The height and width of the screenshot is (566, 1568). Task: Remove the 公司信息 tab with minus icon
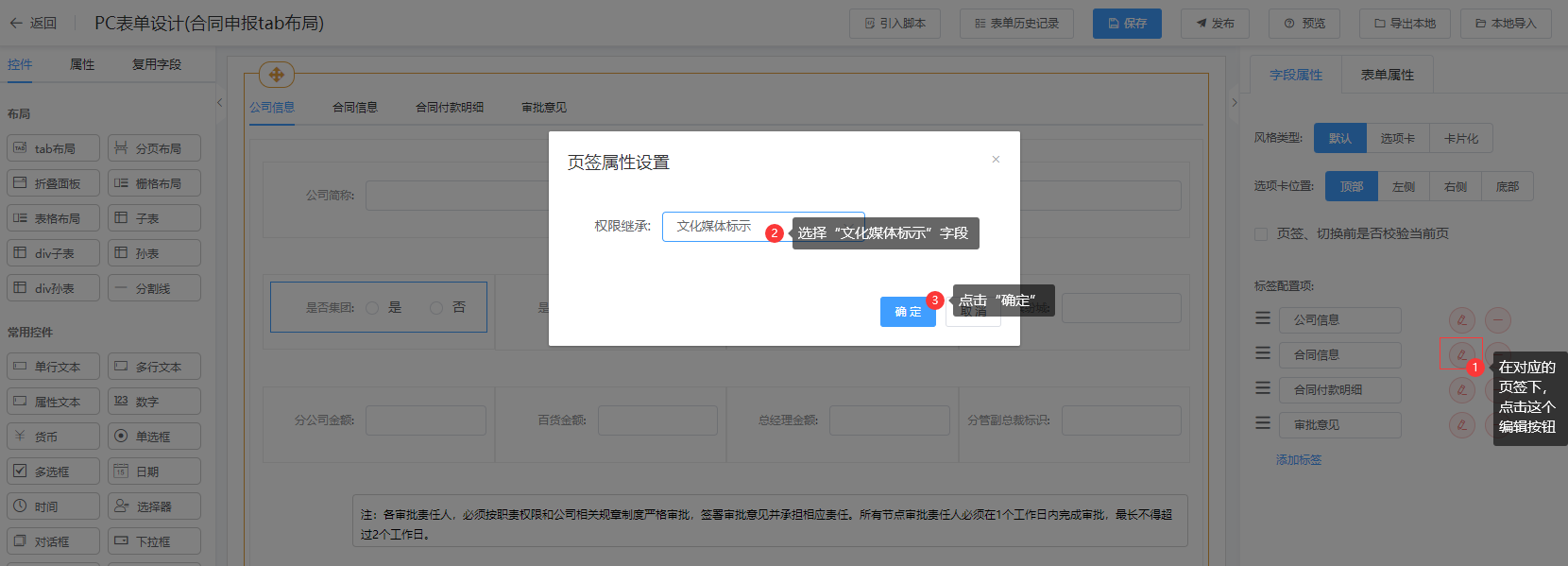(x=1498, y=320)
